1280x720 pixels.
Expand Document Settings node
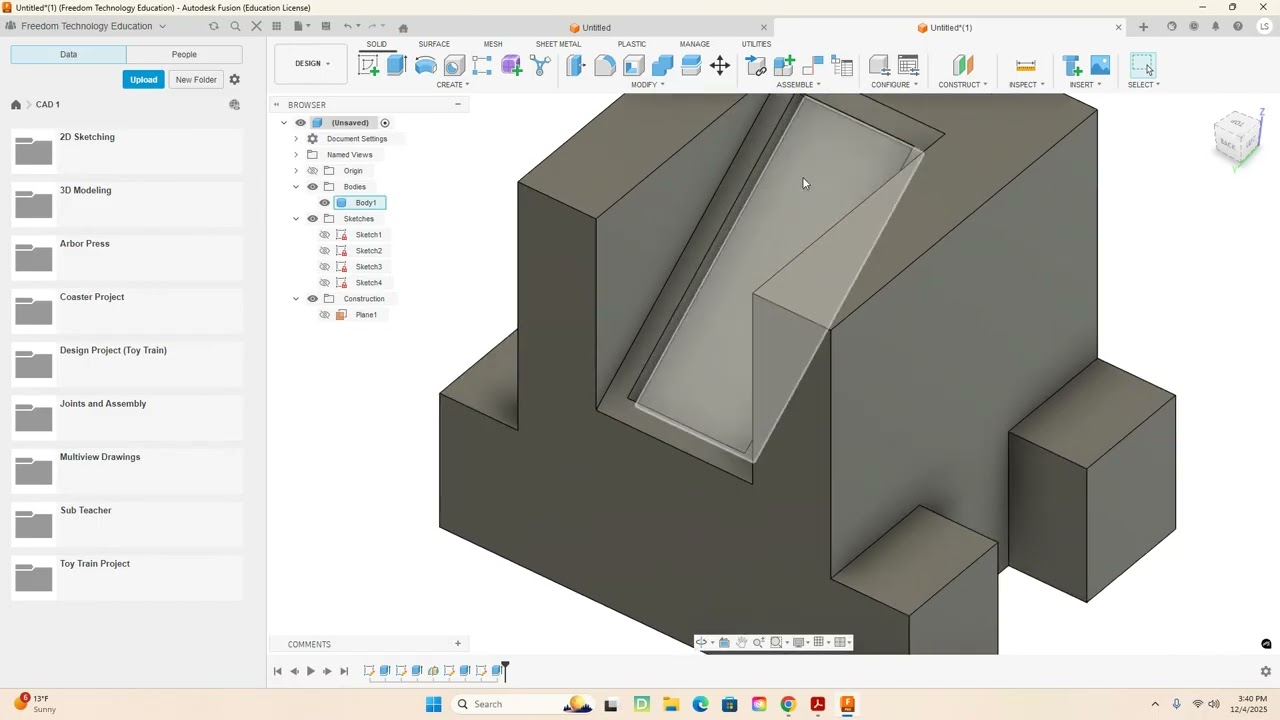point(296,139)
